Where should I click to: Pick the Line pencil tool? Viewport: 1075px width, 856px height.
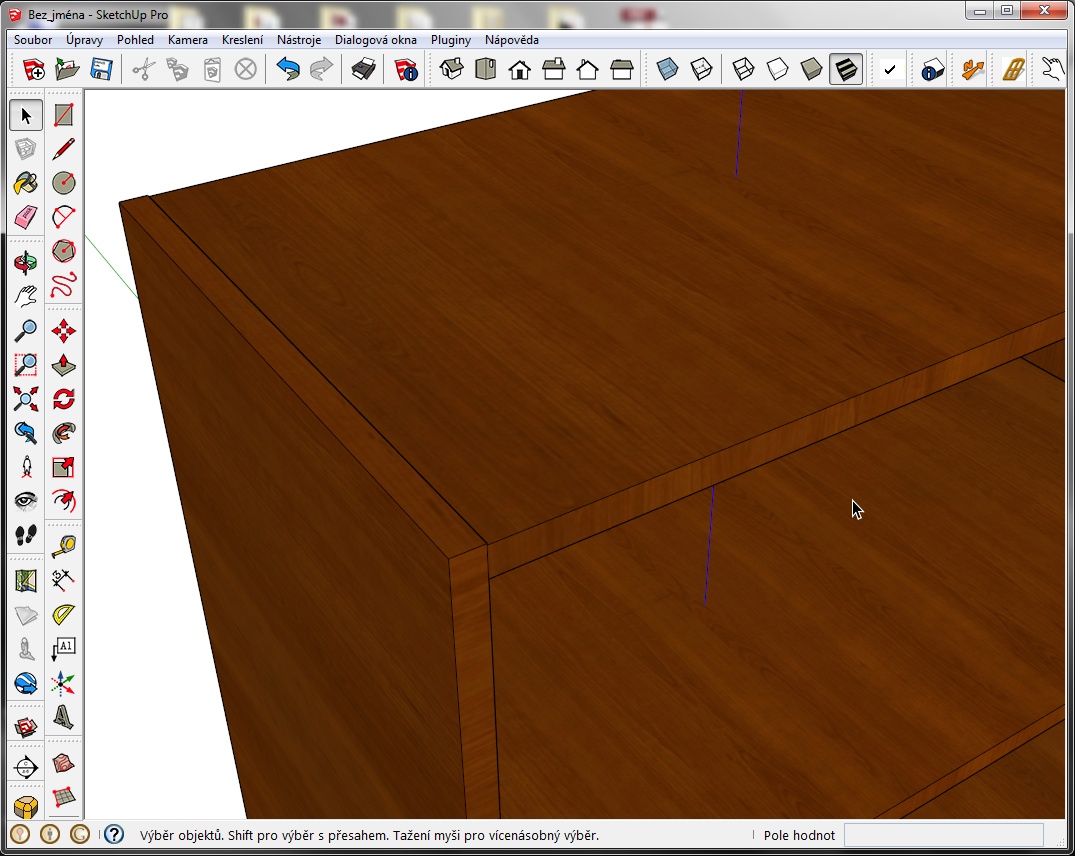pos(64,149)
